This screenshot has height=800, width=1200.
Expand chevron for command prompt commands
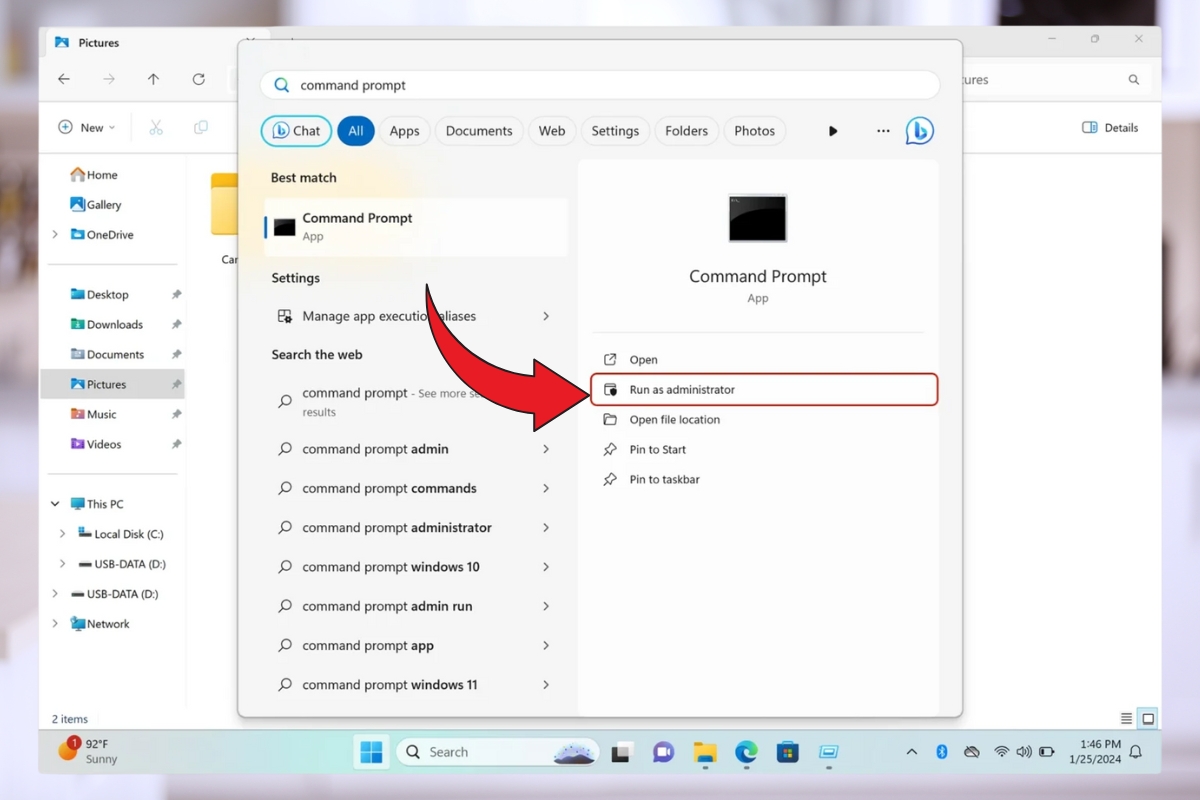(546, 488)
